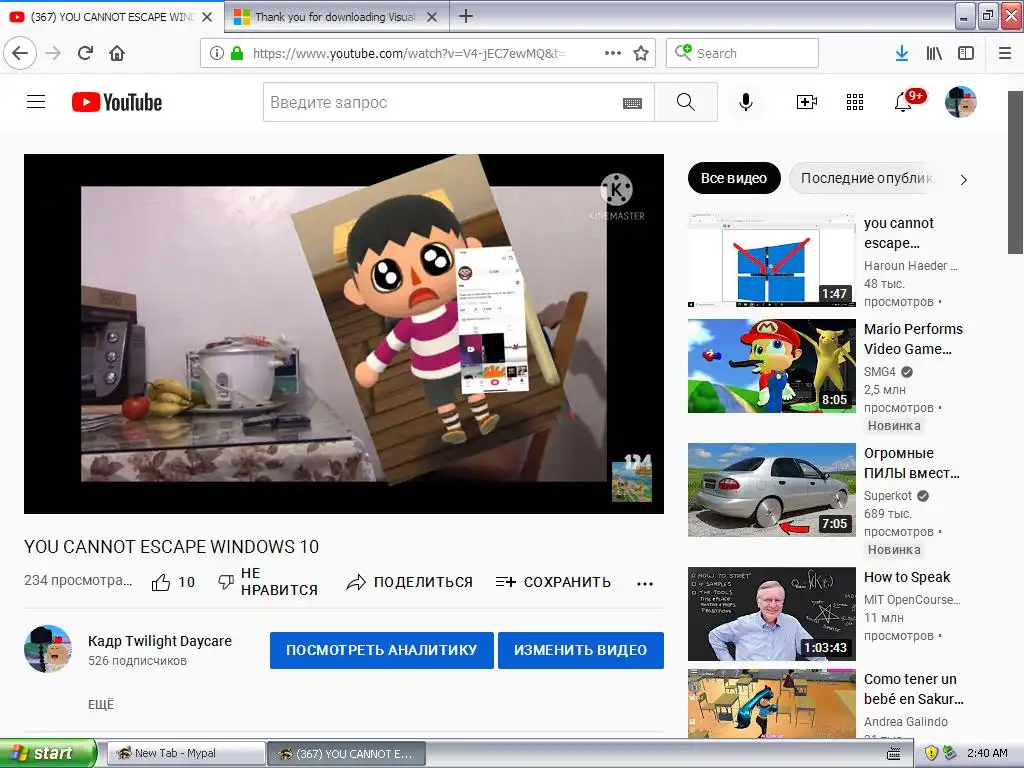Click Superkot channel name
Image resolution: width=1024 pixels, height=768 pixels.
(888, 496)
